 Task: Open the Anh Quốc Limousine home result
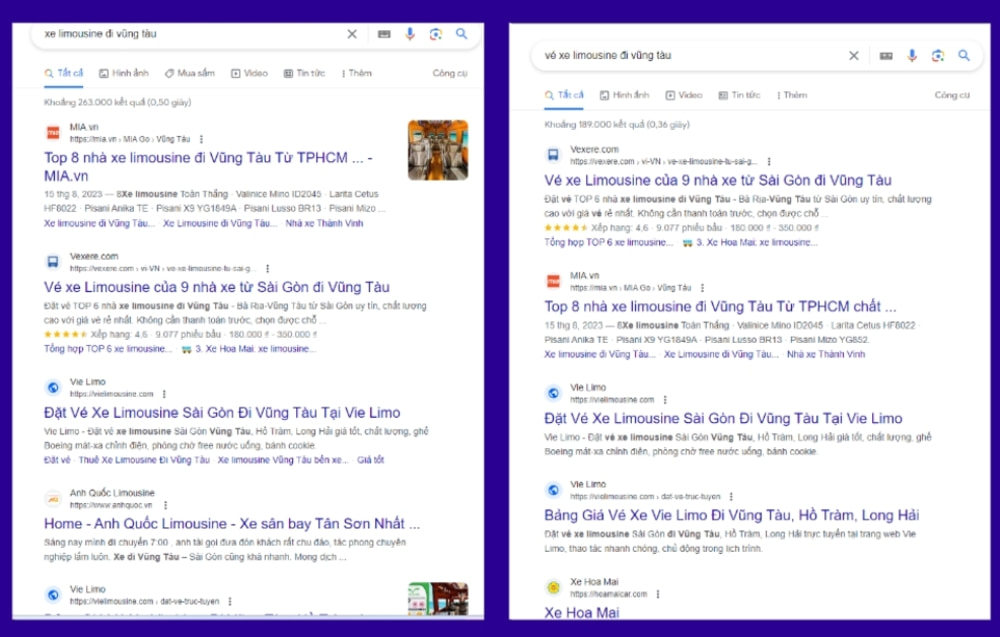pyautogui.click(x=232, y=524)
